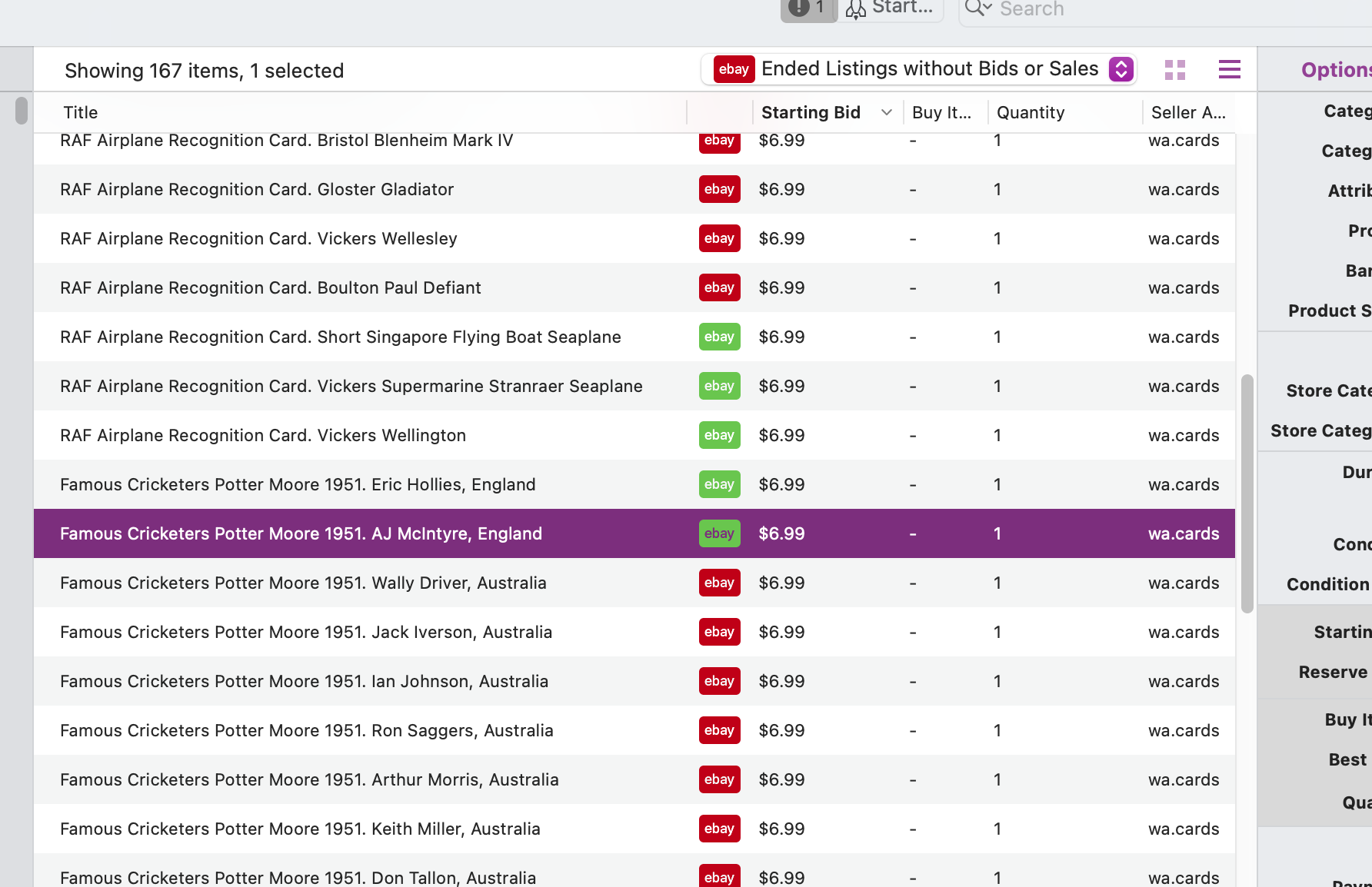Click red ebay badge on Wally Driver row
1372x887 pixels.
click(x=719, y=583)
